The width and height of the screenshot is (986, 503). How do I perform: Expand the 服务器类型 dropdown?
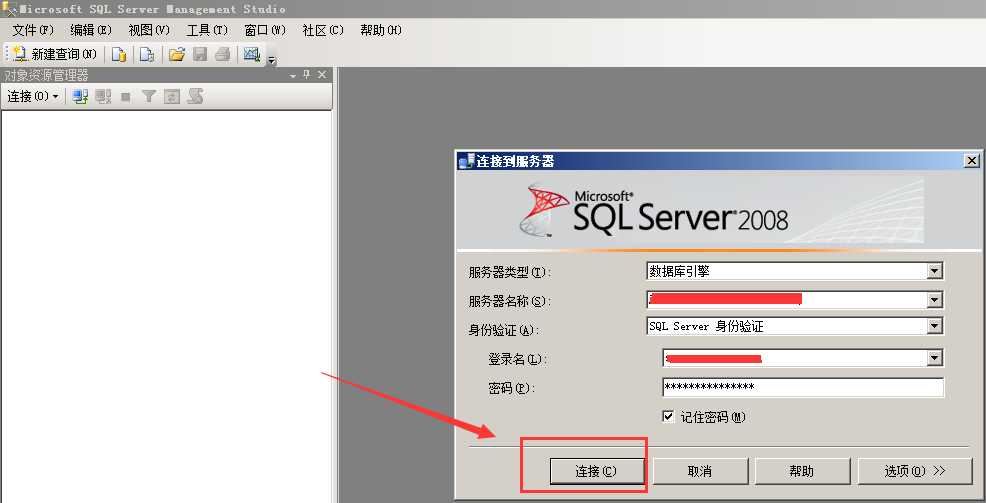pyautogui.click(x=934, y=272)
